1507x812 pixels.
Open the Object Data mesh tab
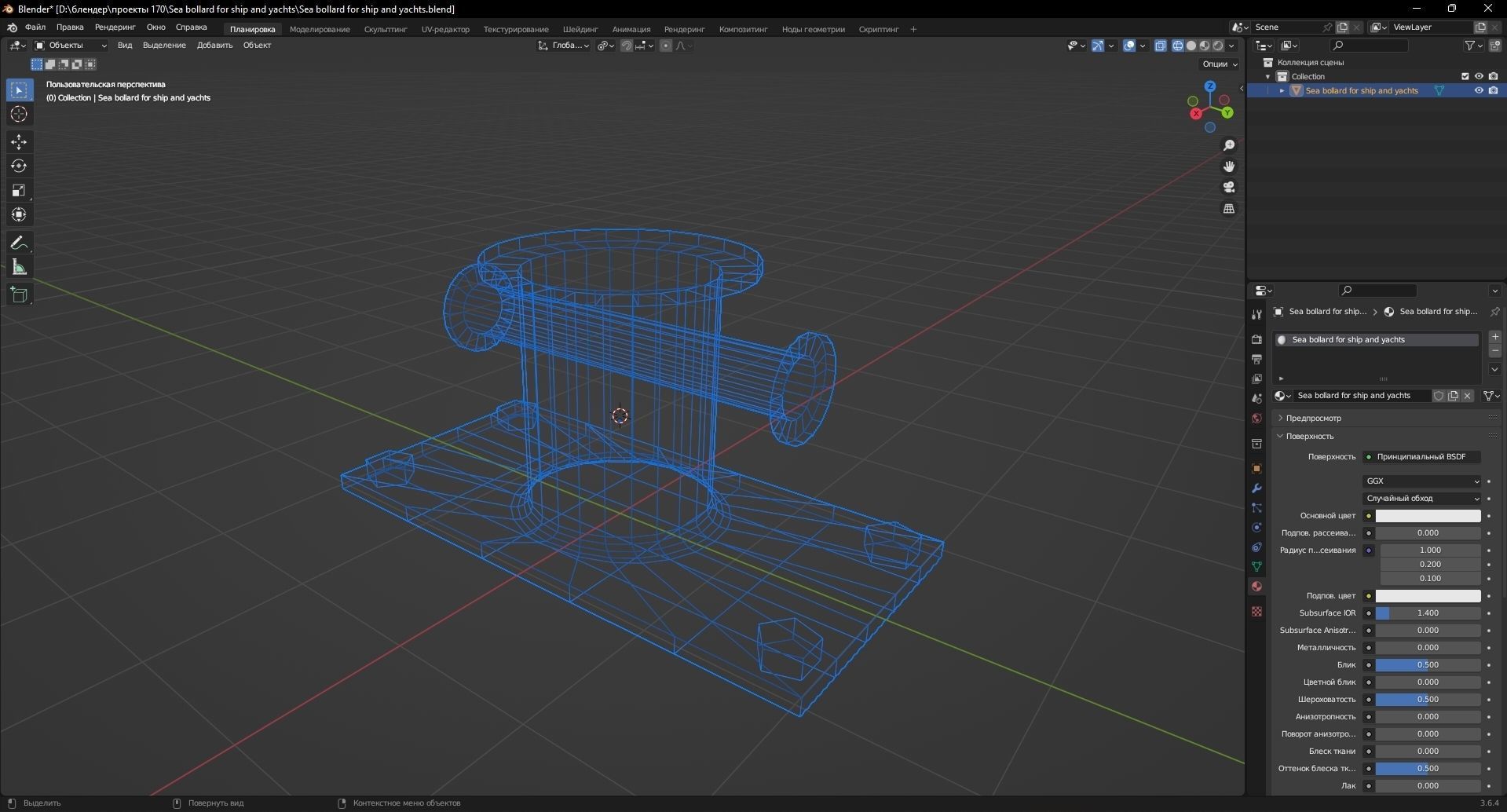tap(1256, 566)
